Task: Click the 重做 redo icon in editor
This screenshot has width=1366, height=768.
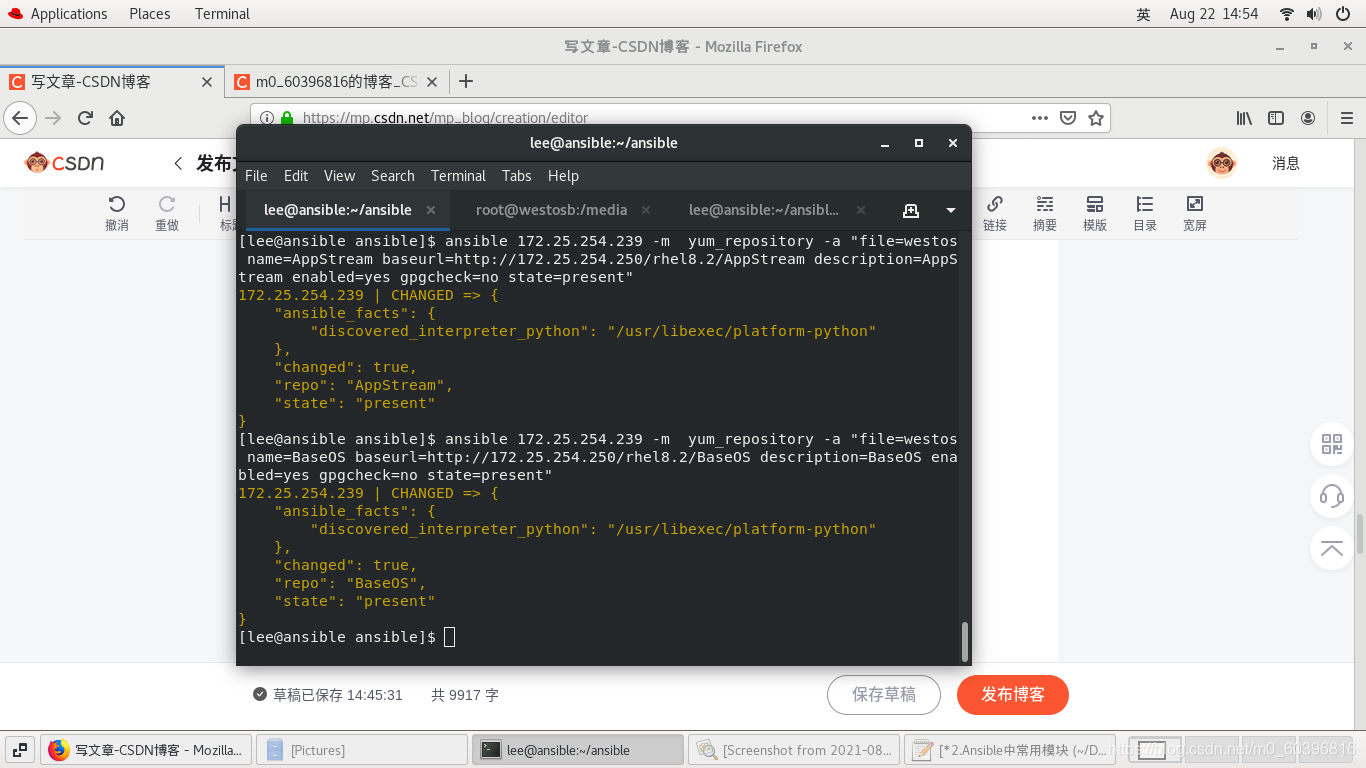Action: 167,213
